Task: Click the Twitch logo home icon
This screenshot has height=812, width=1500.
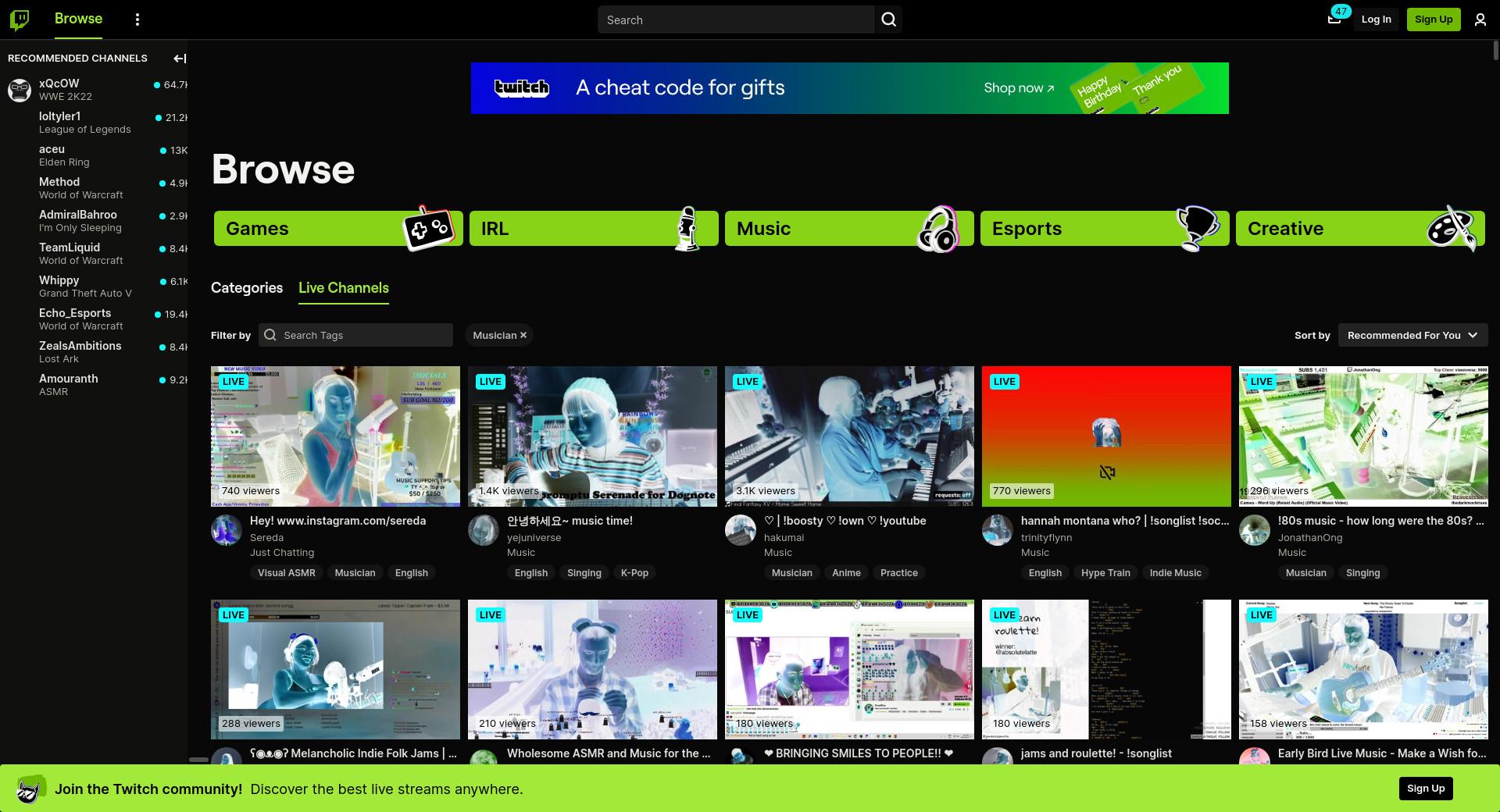Action: (x=20, y=20)
